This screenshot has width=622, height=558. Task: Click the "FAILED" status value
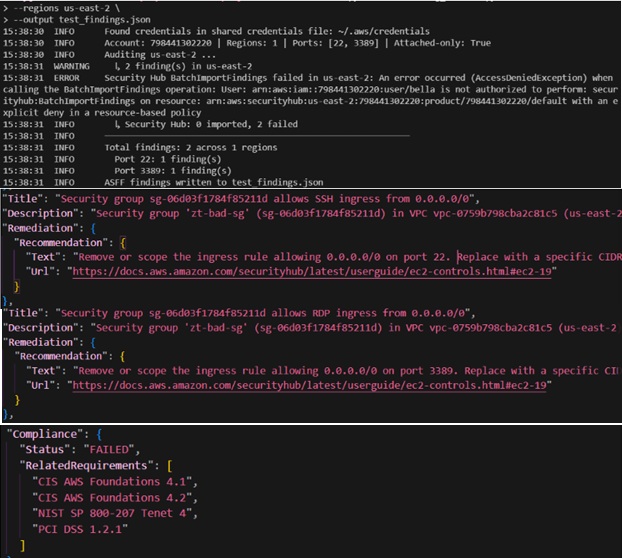pos(109,449)
